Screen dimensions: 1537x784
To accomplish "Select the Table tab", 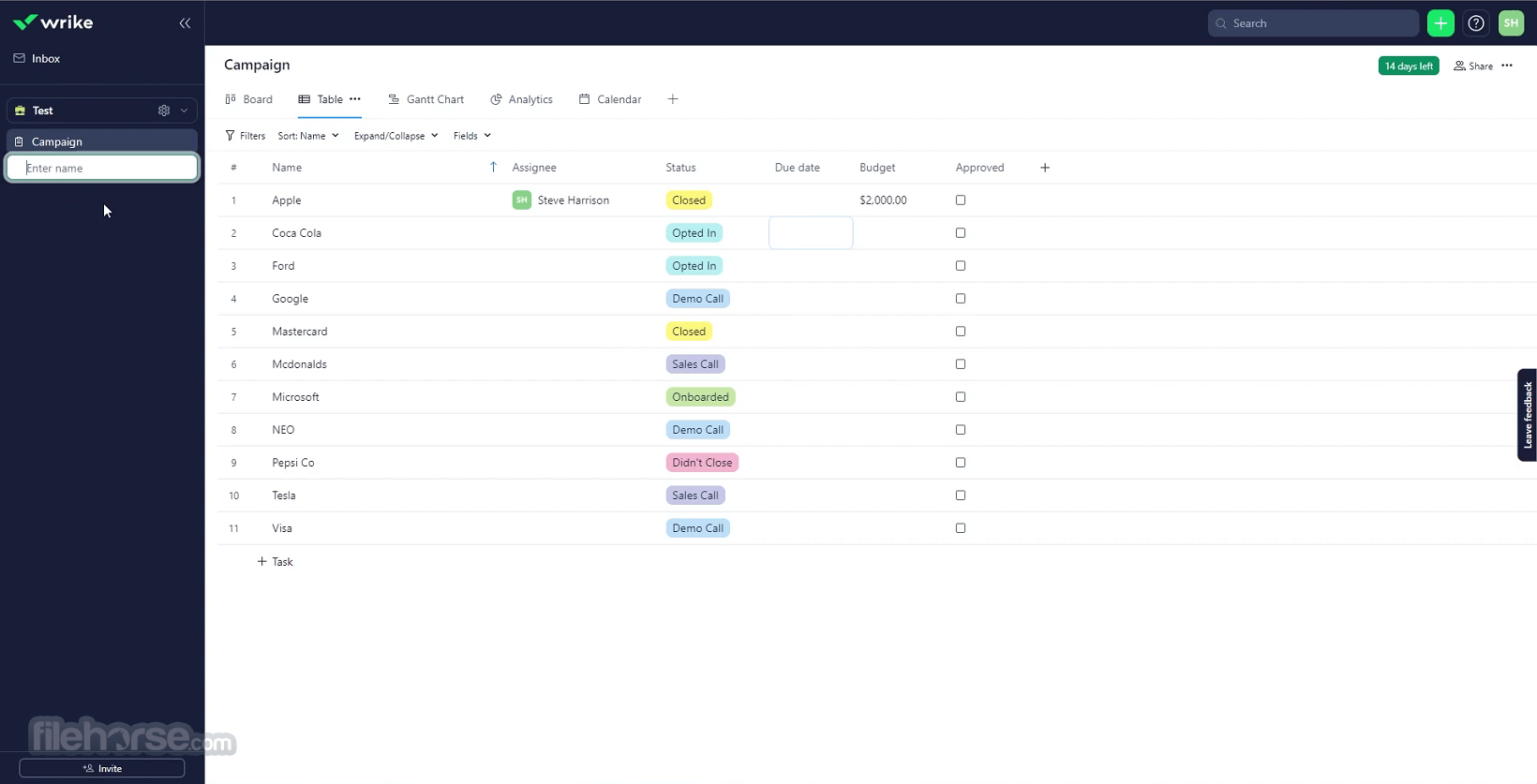I will [321, 99].
